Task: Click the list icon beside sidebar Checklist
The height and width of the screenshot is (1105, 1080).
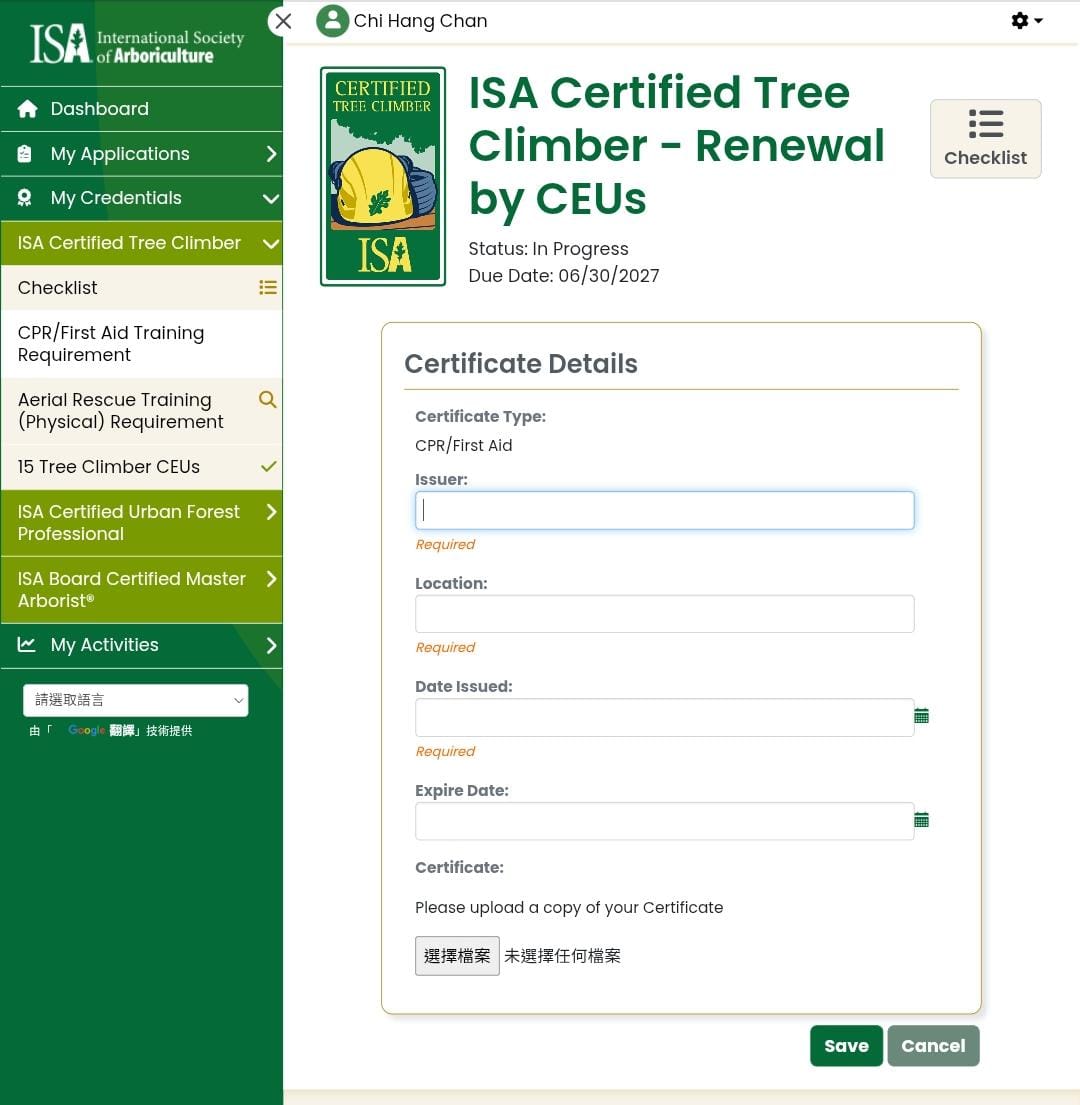Action: click(268, 288)
